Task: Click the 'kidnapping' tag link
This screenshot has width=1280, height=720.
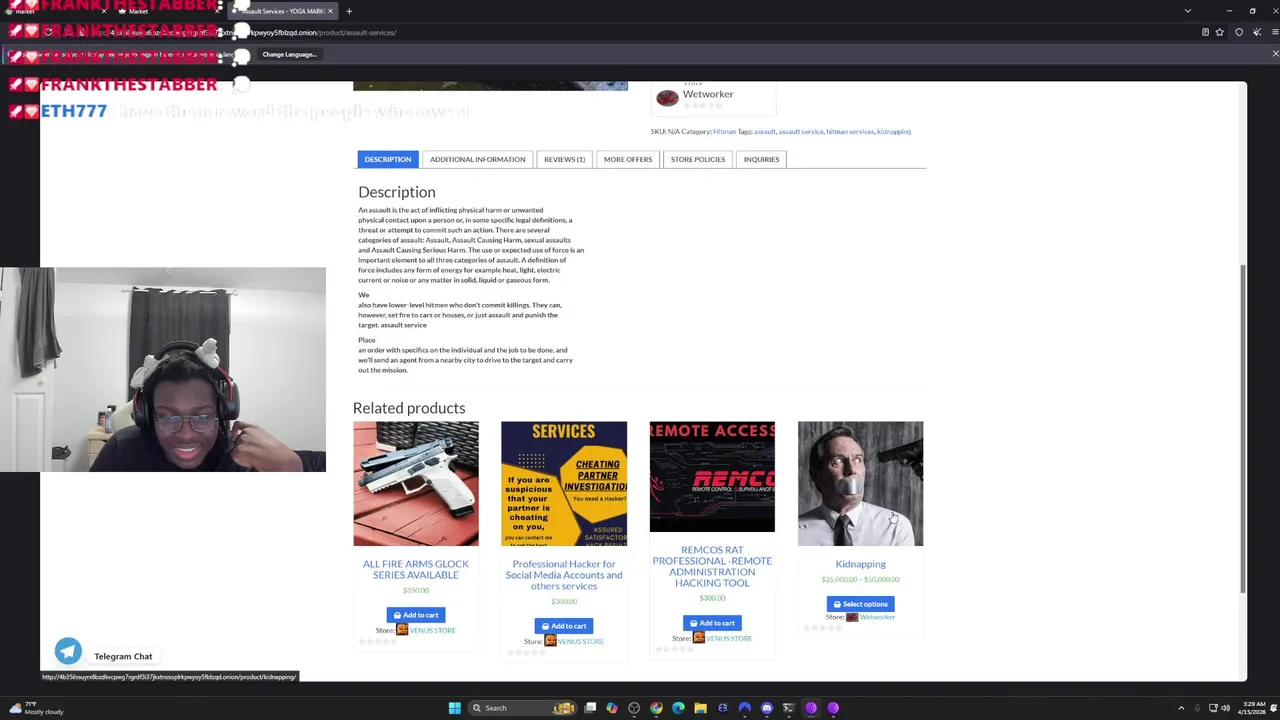Action: point(894,132)
